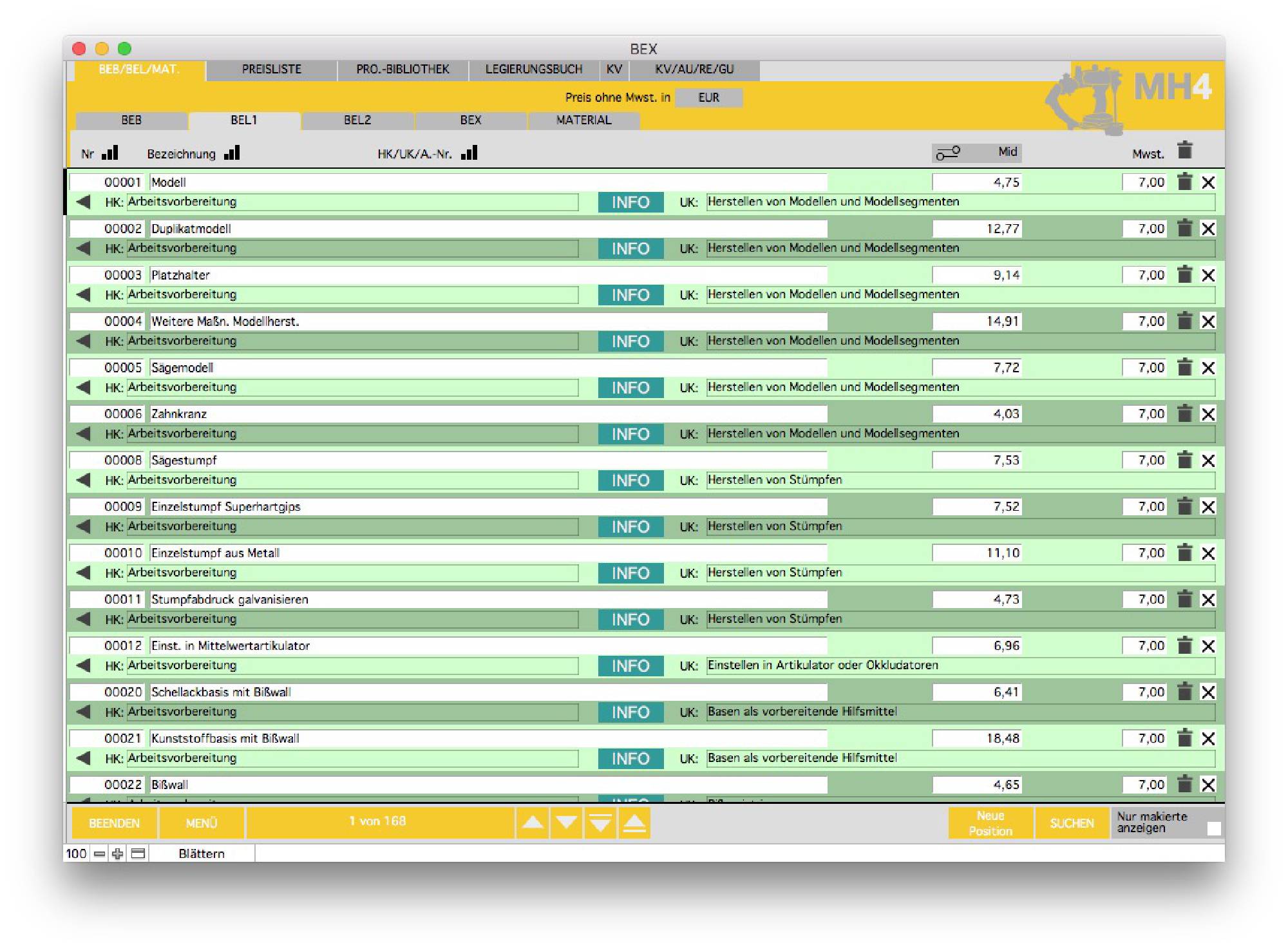
Task: Go to next record down arrow
Action: 567,823
